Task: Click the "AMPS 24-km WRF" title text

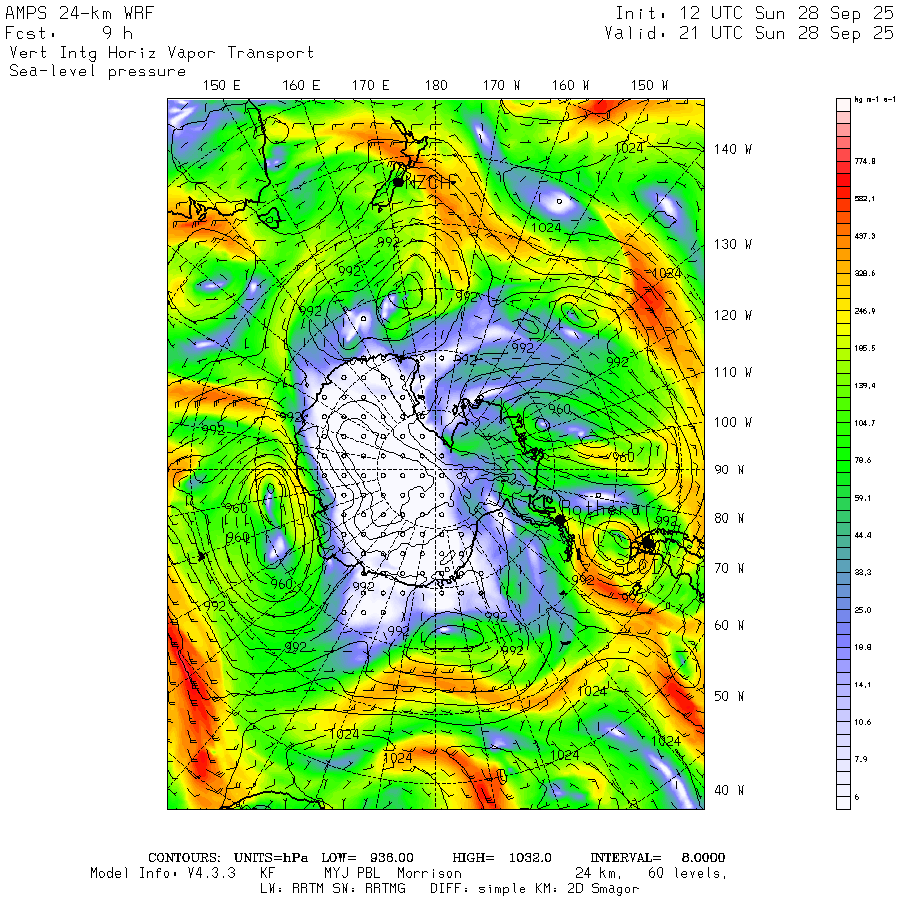Action: [80, 13]
